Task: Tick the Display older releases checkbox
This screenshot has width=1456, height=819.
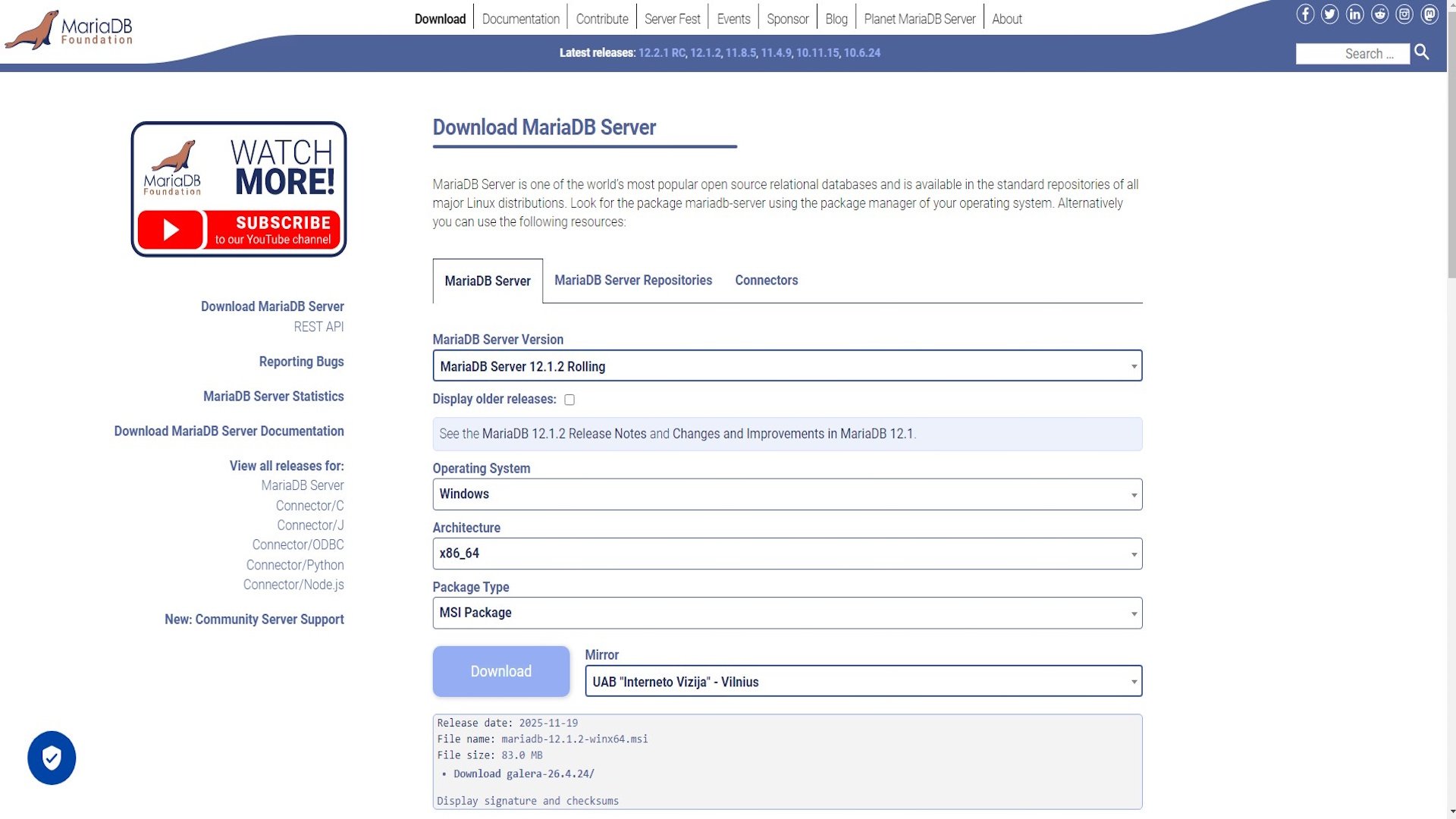Action: click(x=570, y=400)
